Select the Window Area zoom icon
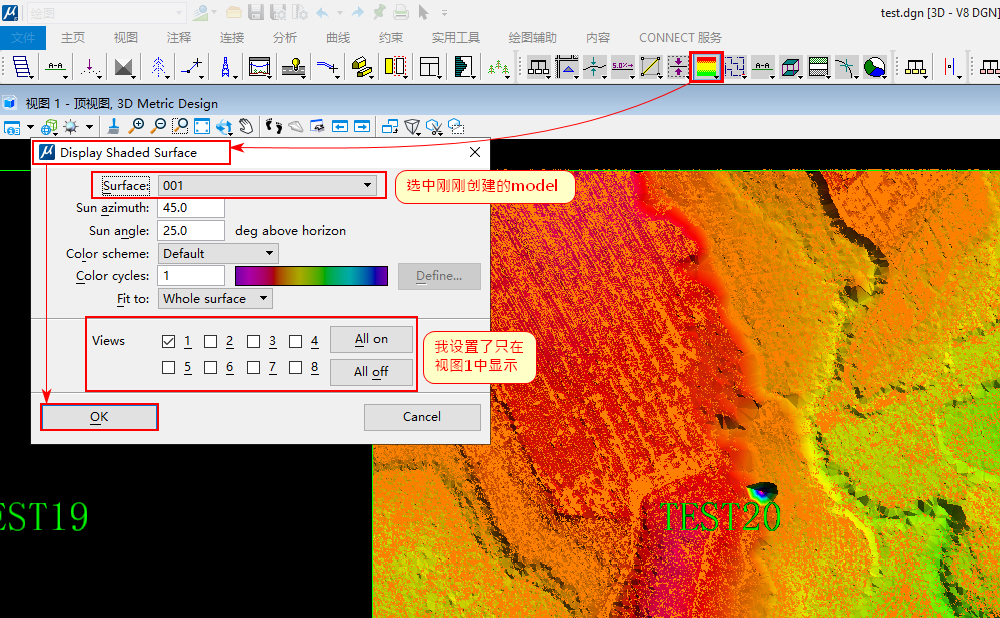 tap(180, 127)
